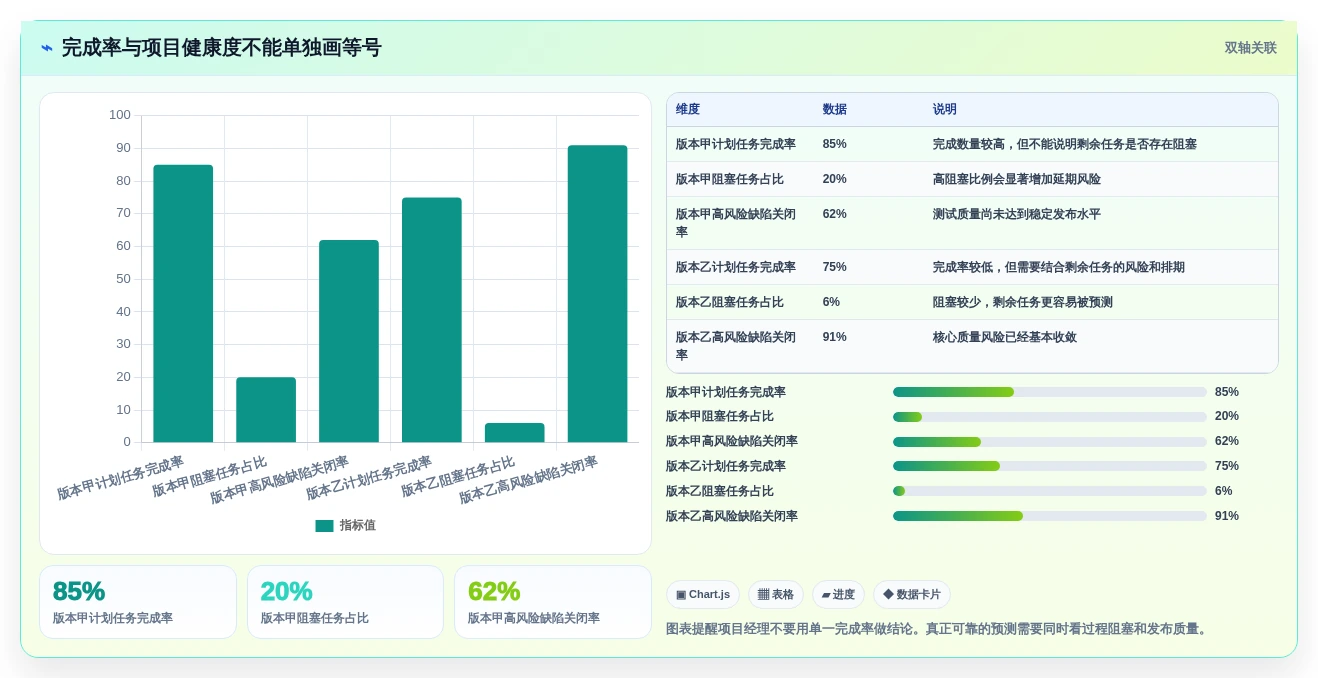Click the y-axis label 100

click(120, 115)
